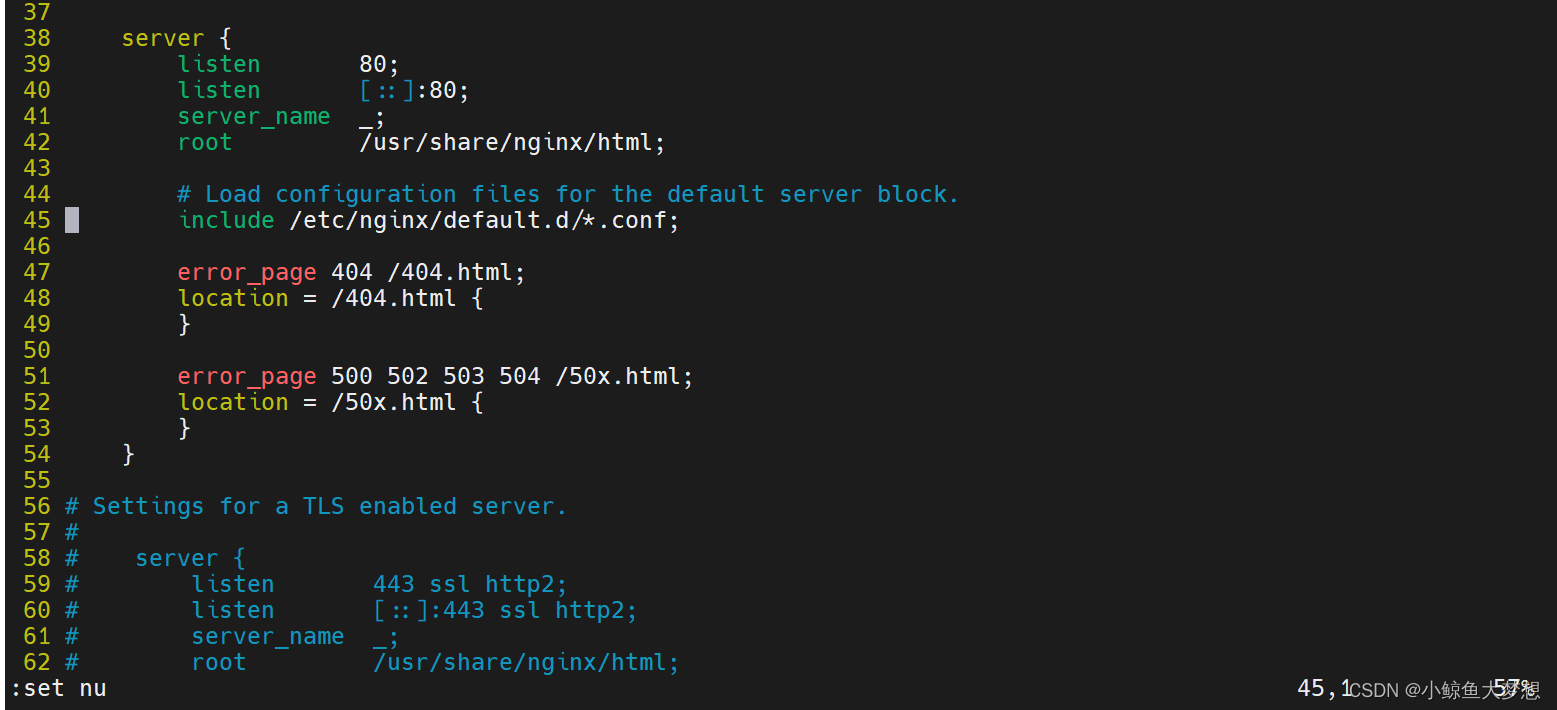The width and height of the screenshot is (1557, 710).
Task: Click the [::]:80 IPv6 listen address
Action: tap(412, 90)
